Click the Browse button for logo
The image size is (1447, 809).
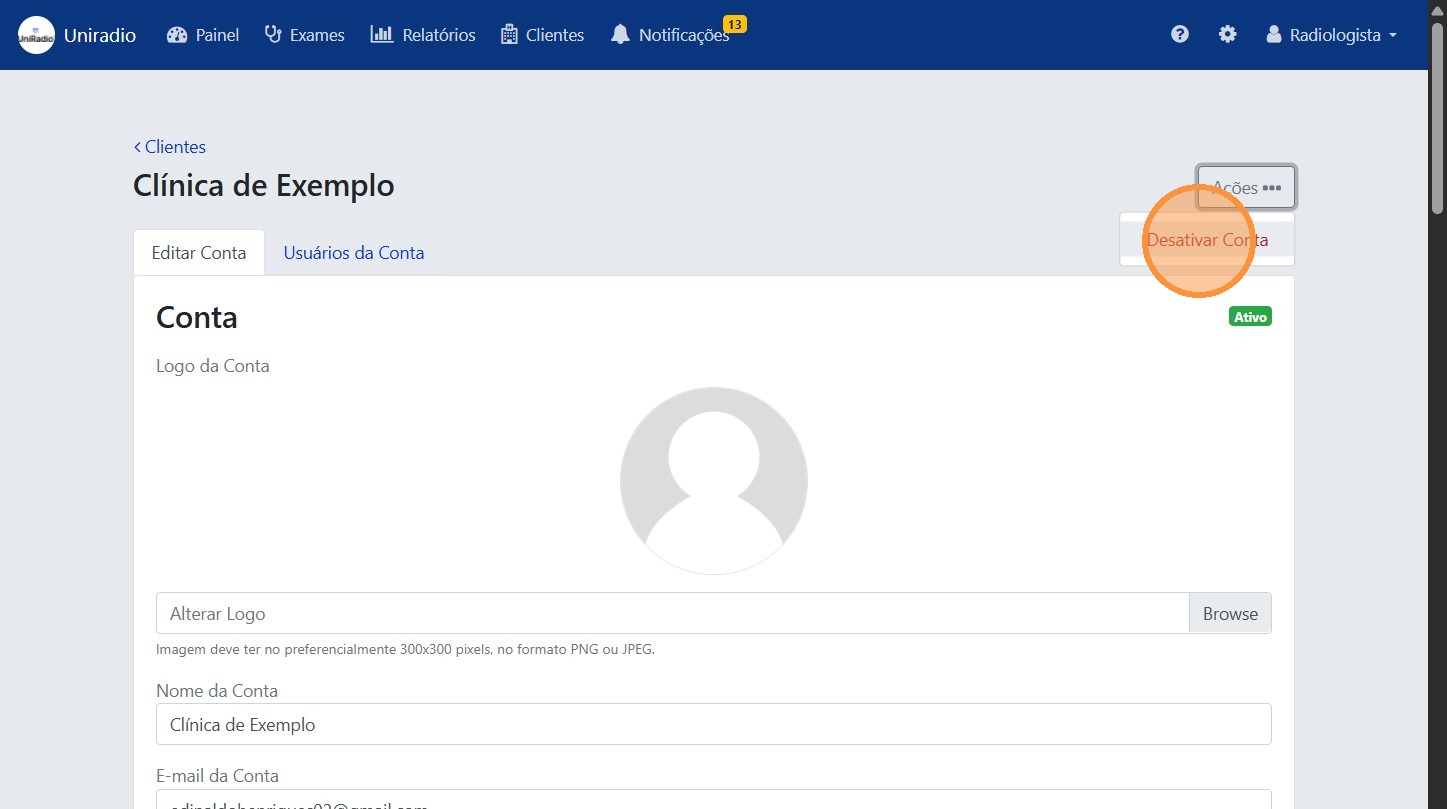[1230, 614]
